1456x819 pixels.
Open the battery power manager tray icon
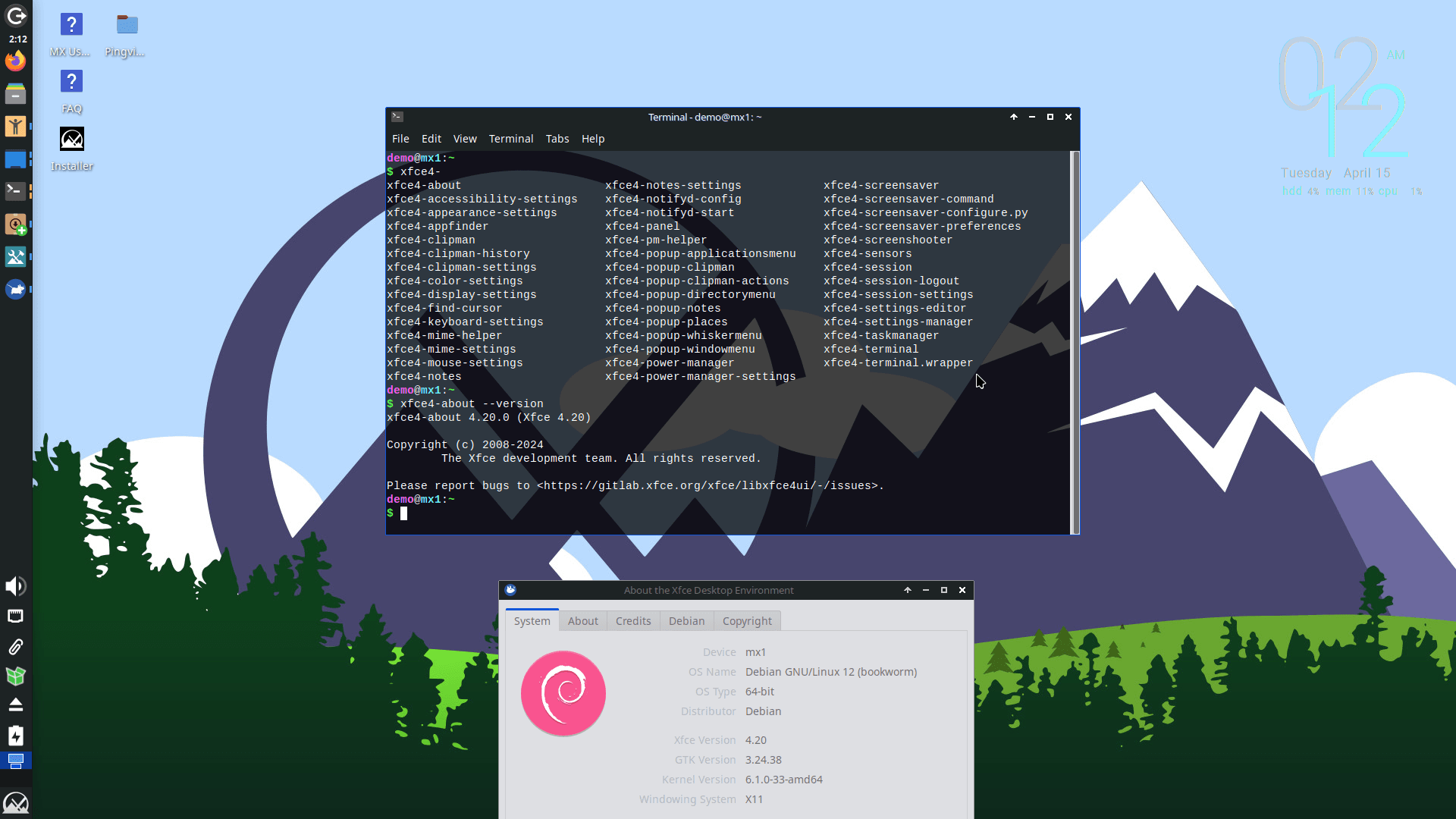(x=15, y=736)
